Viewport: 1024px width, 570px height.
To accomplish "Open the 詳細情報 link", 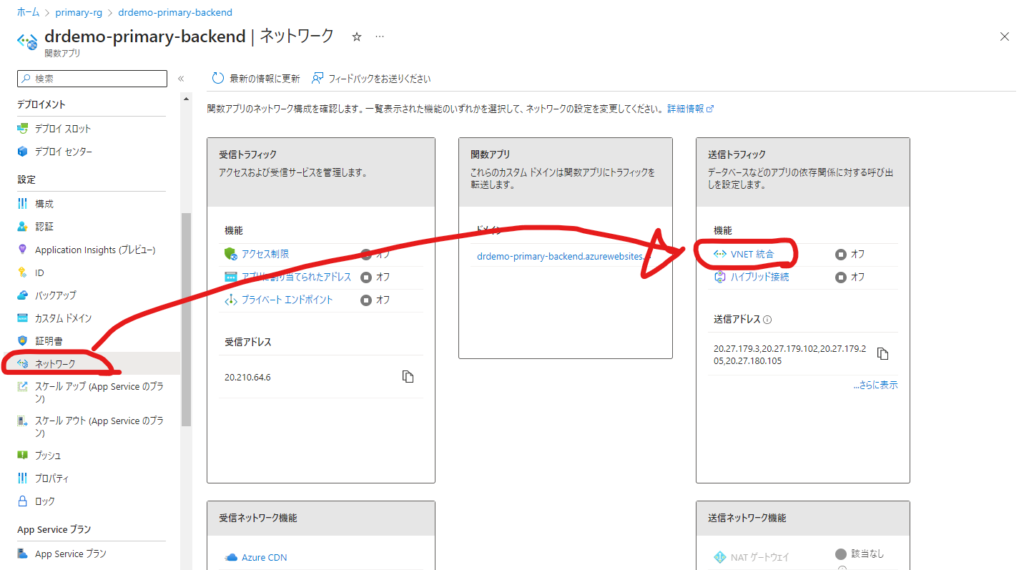I will (690, 109).
